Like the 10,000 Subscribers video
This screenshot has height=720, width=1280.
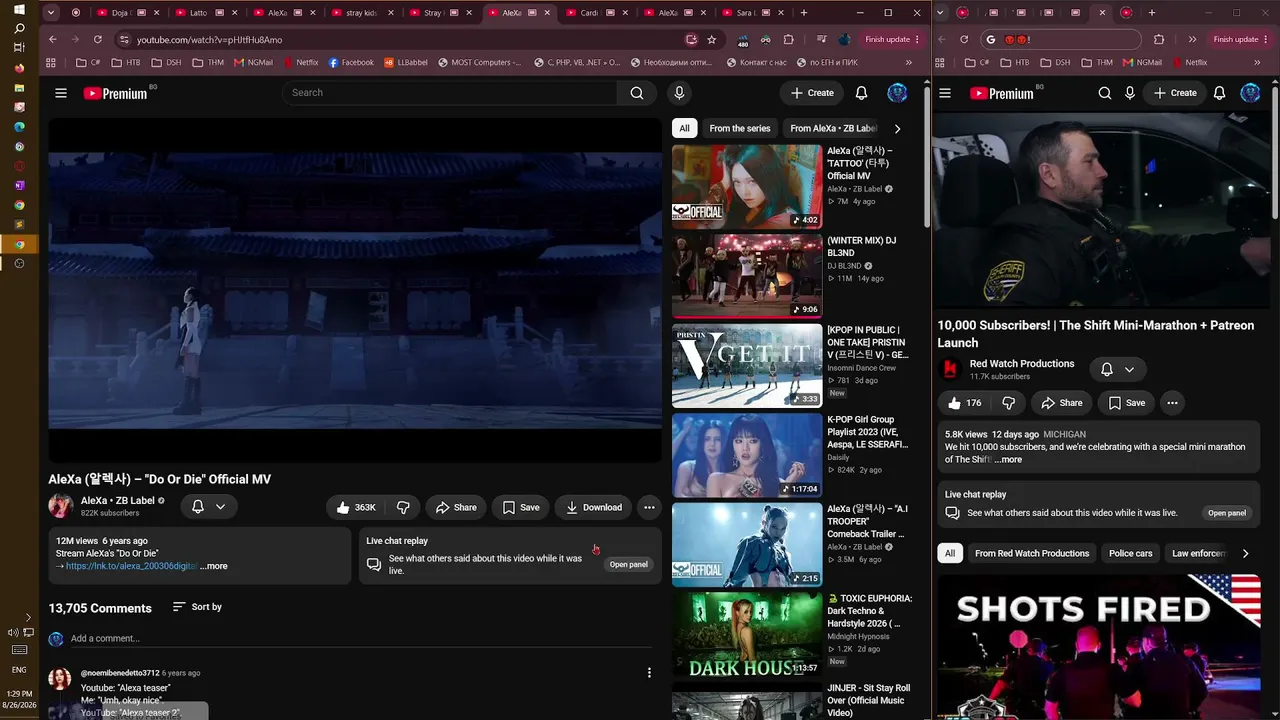click(965, 403)
